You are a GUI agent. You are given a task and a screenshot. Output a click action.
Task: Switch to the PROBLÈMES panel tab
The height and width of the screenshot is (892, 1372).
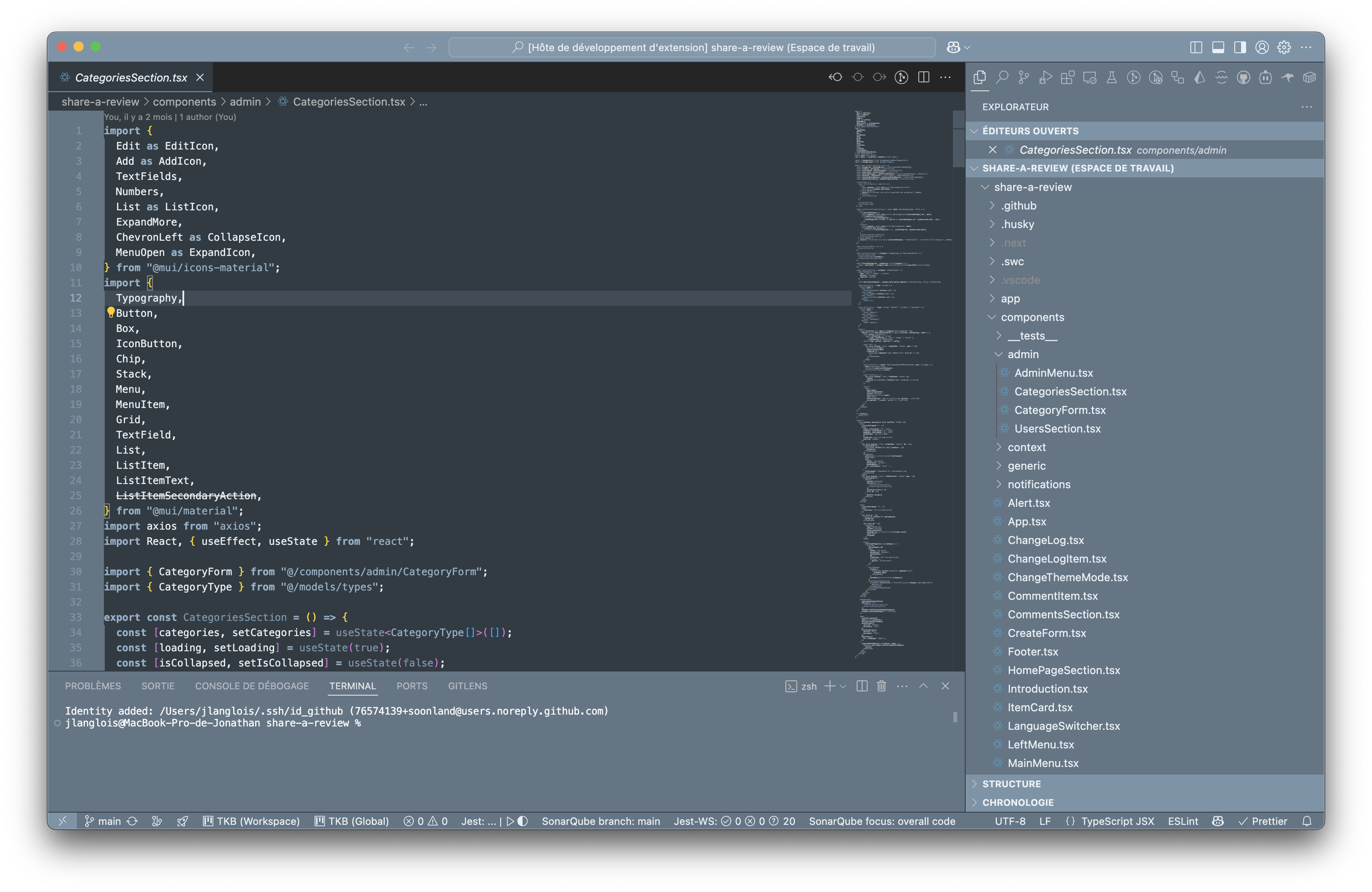93,686
